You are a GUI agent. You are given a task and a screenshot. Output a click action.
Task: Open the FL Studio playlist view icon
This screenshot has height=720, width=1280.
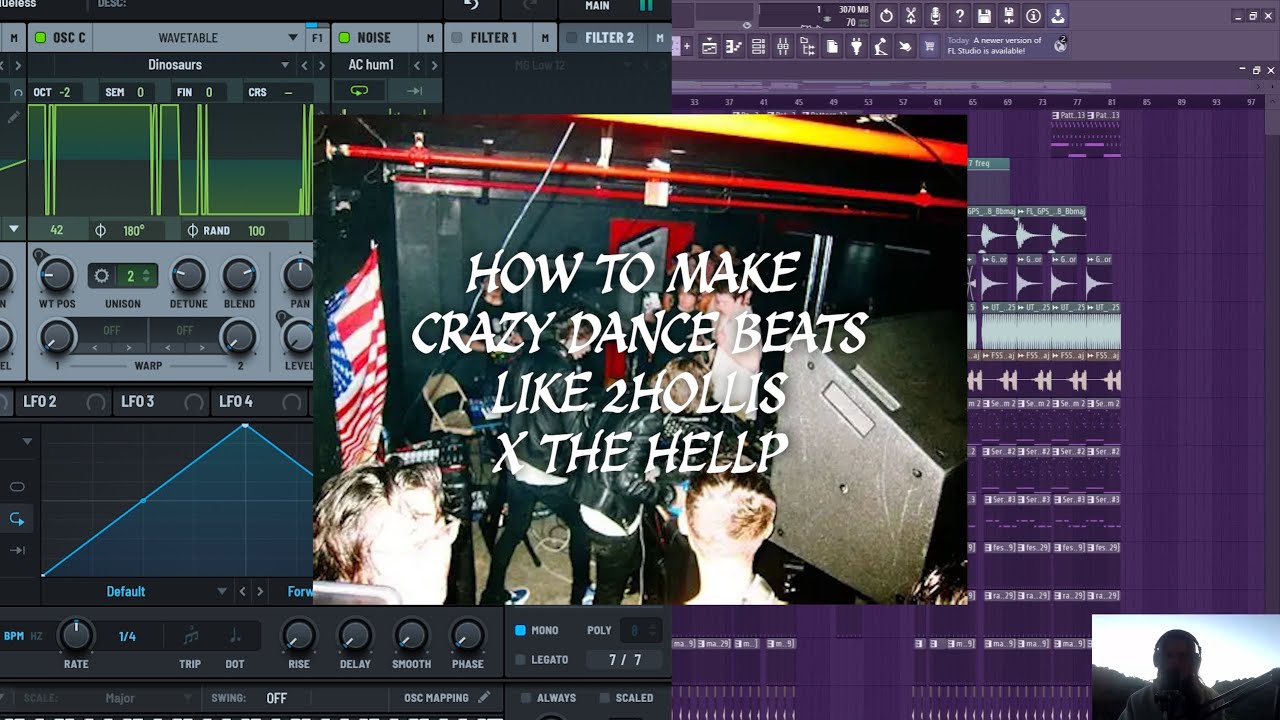[x=710, y=46]
